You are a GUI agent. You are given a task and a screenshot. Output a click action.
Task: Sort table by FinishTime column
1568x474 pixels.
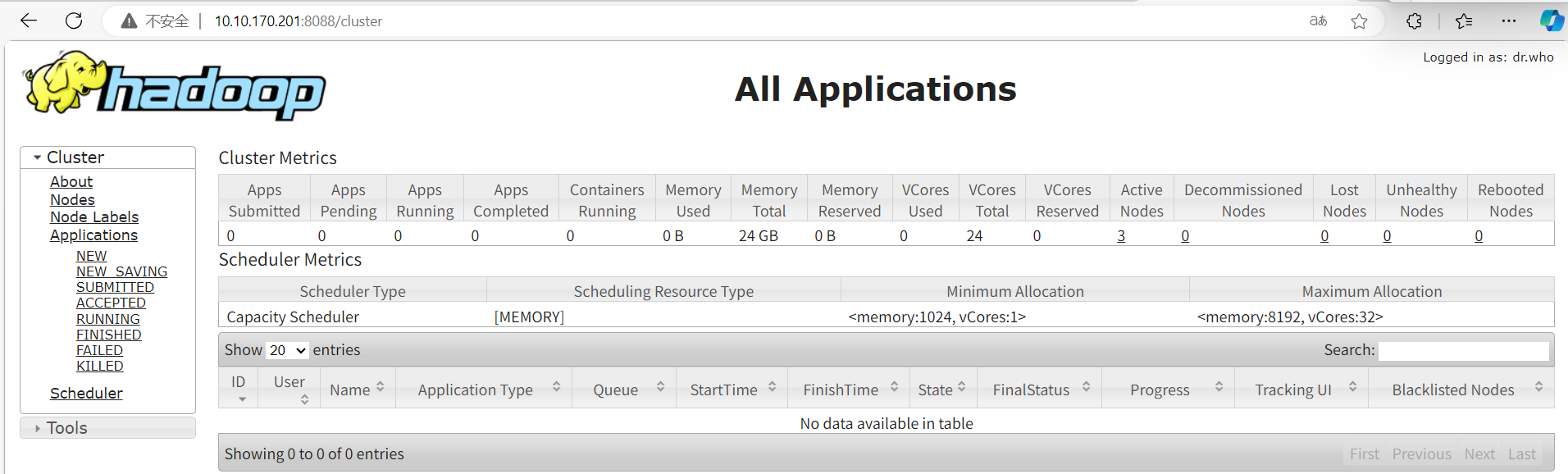click(x=849, y=388)
